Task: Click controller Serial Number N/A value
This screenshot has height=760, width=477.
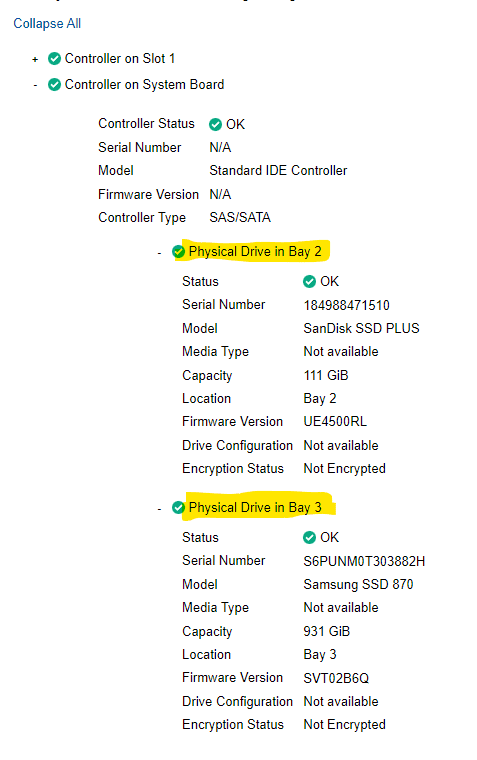Action: (x=220, y=147)
